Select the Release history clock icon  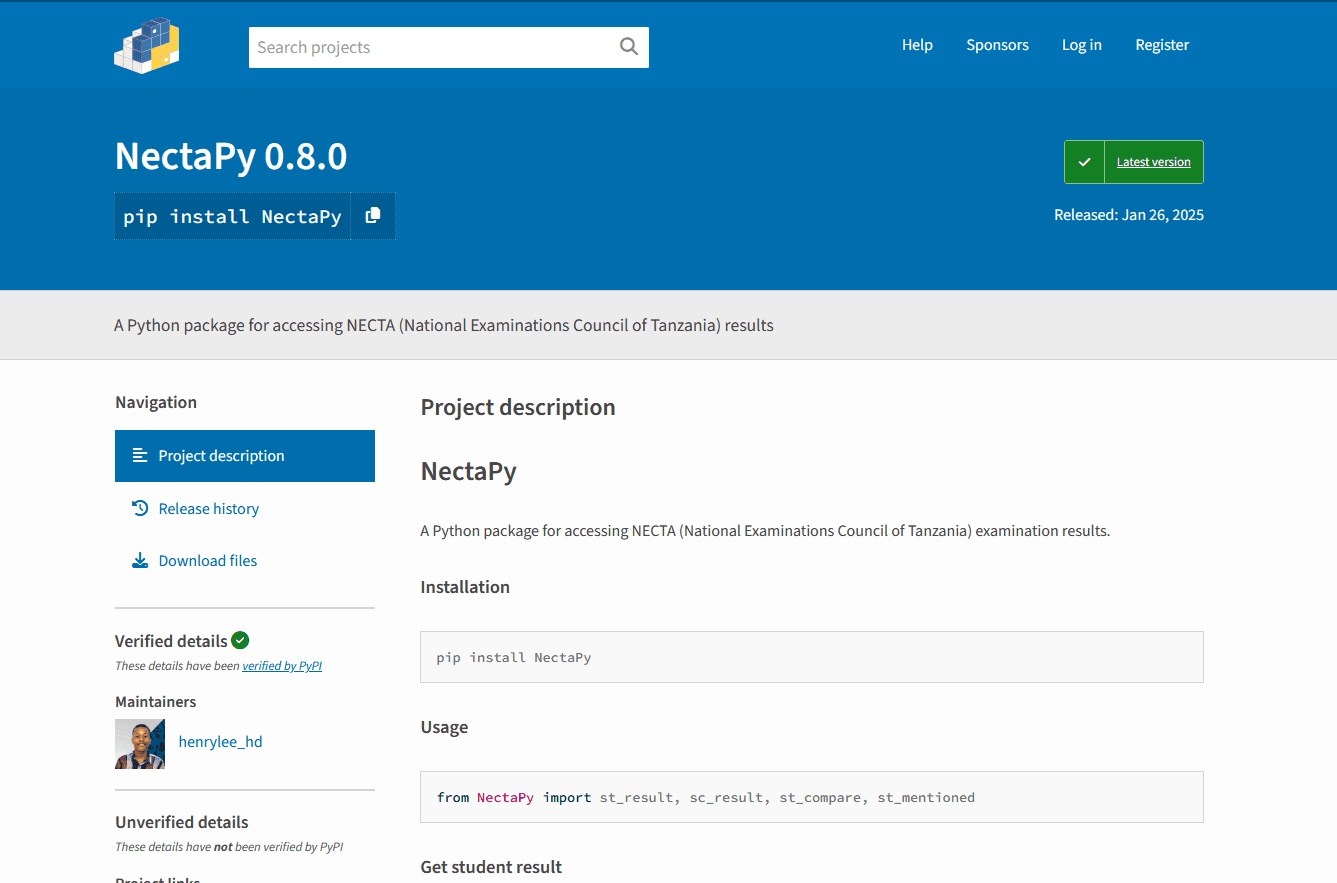coord(139,508)
